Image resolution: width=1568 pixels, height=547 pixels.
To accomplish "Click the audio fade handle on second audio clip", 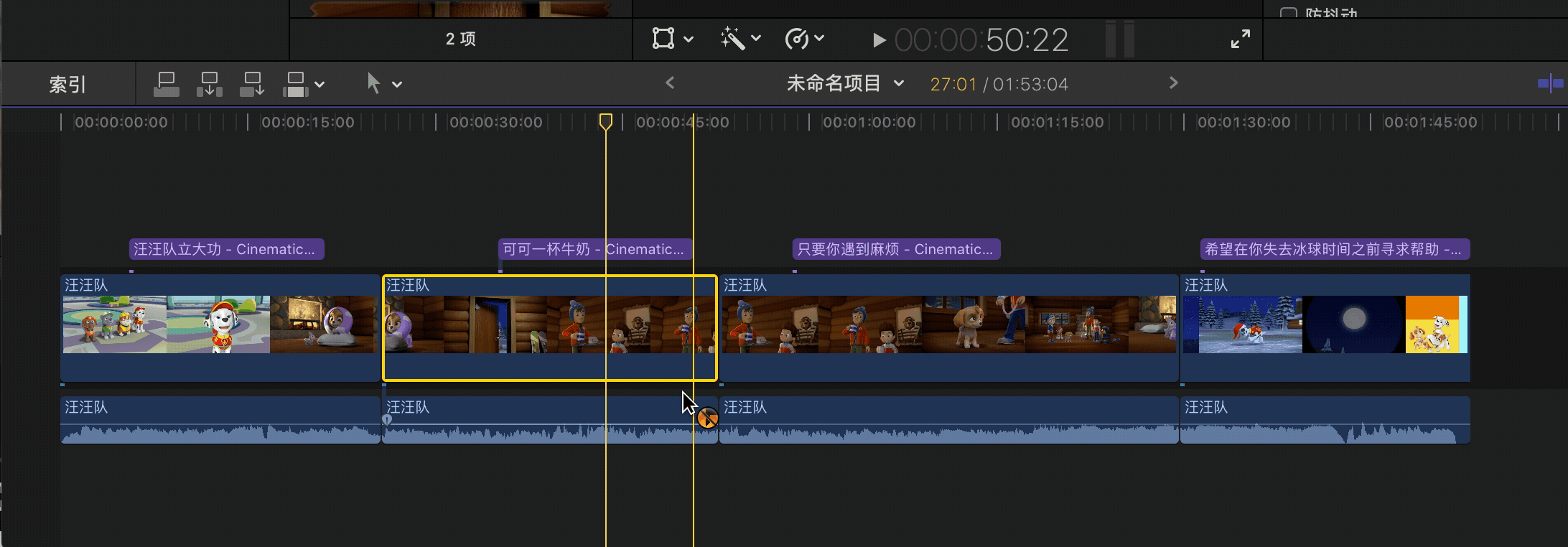I will click(x=387, y=420).
